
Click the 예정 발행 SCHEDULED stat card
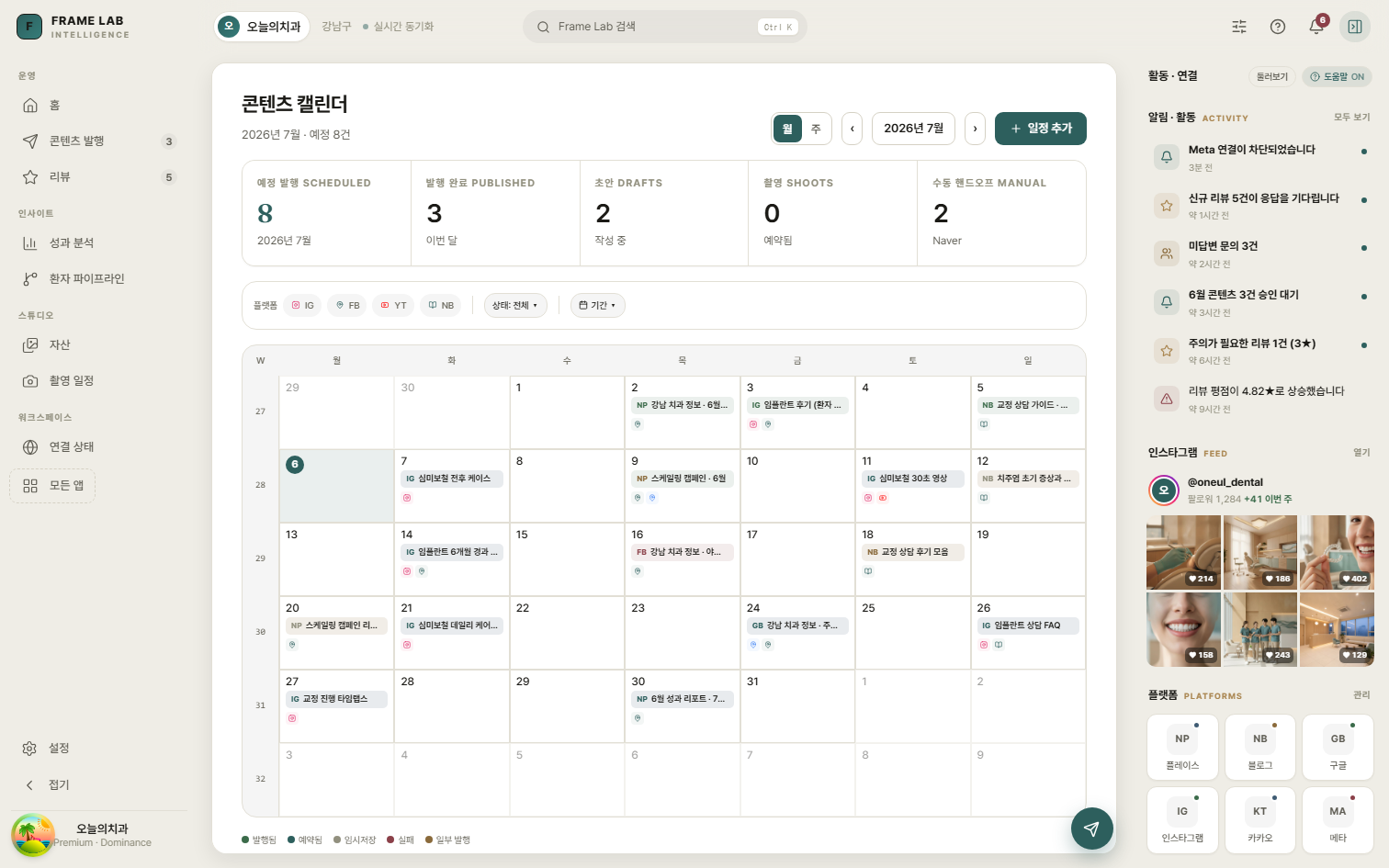(326, 213)
